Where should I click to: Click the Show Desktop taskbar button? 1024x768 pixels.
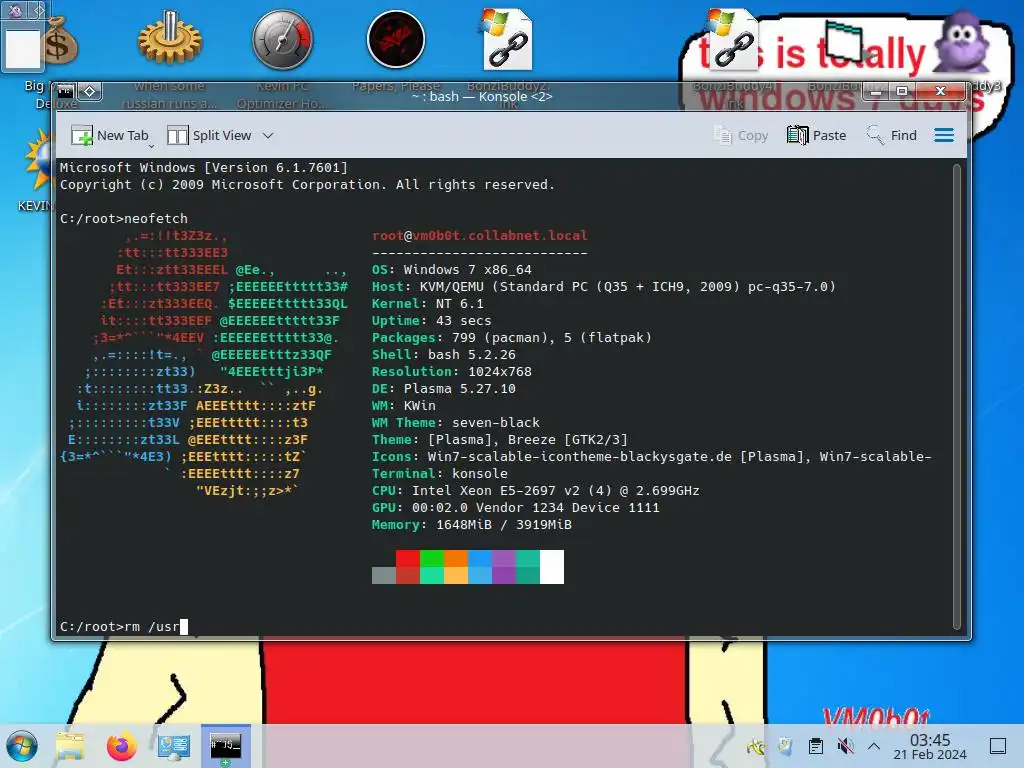[x=998, y=746]
